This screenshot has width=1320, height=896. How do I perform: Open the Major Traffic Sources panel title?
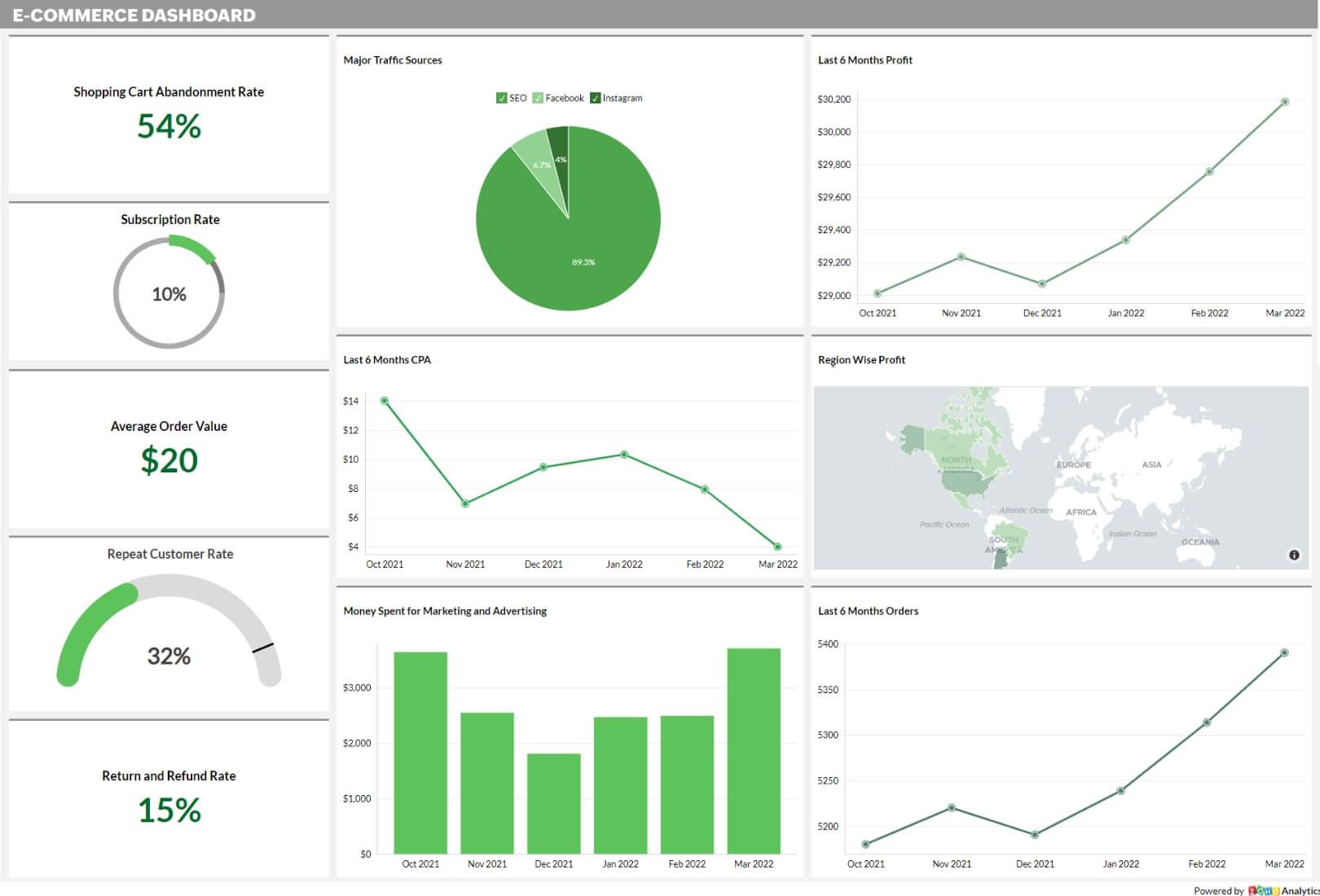[394, 59]
